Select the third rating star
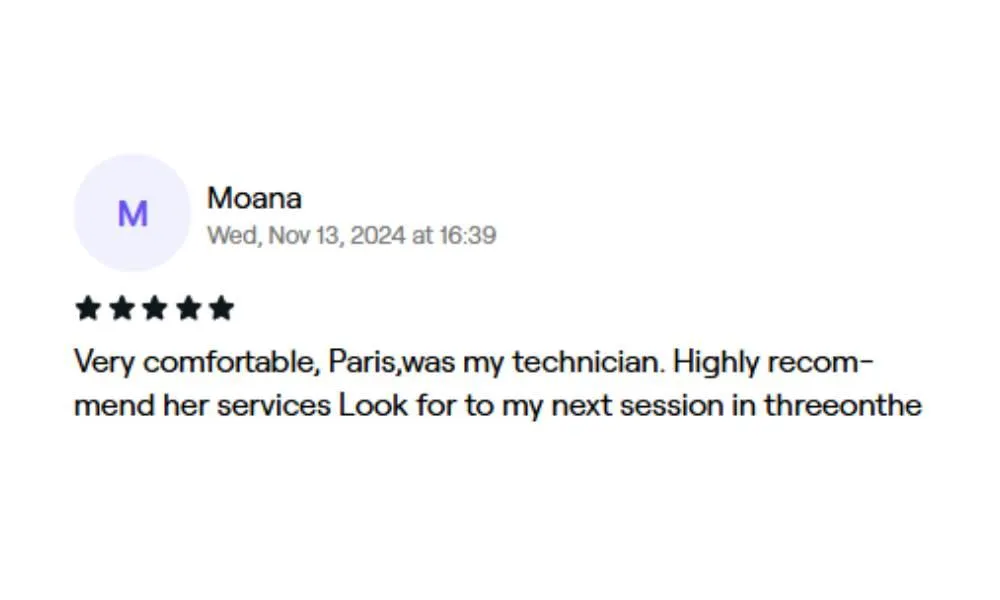This screenshot has height=600, width=1000. tap(154, 308)
